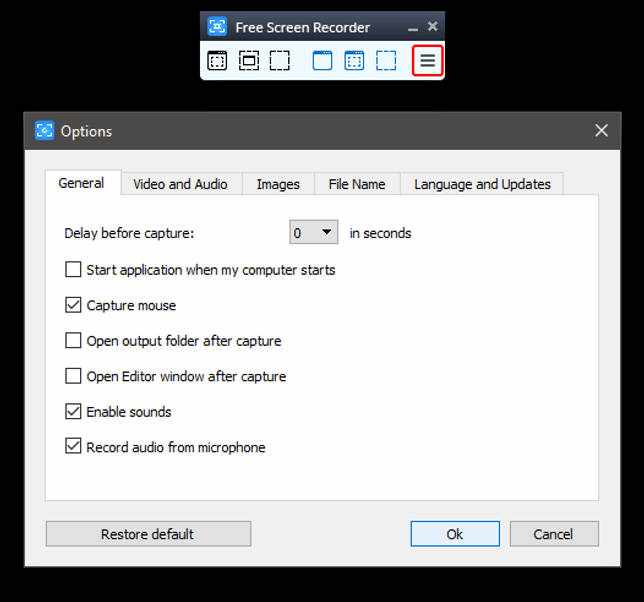644x602 pixels.
Task: Select the capture window screenshot icon
Action: (217, 61)
